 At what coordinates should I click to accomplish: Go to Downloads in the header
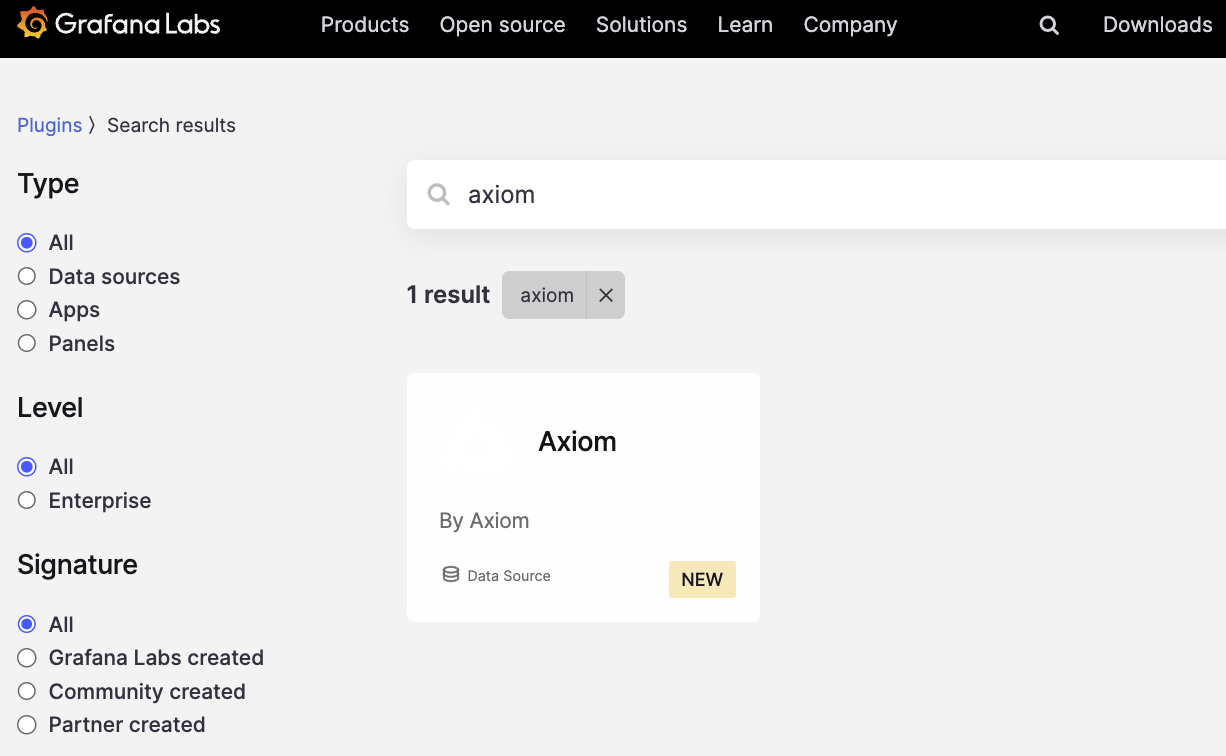click(1157, 25)
